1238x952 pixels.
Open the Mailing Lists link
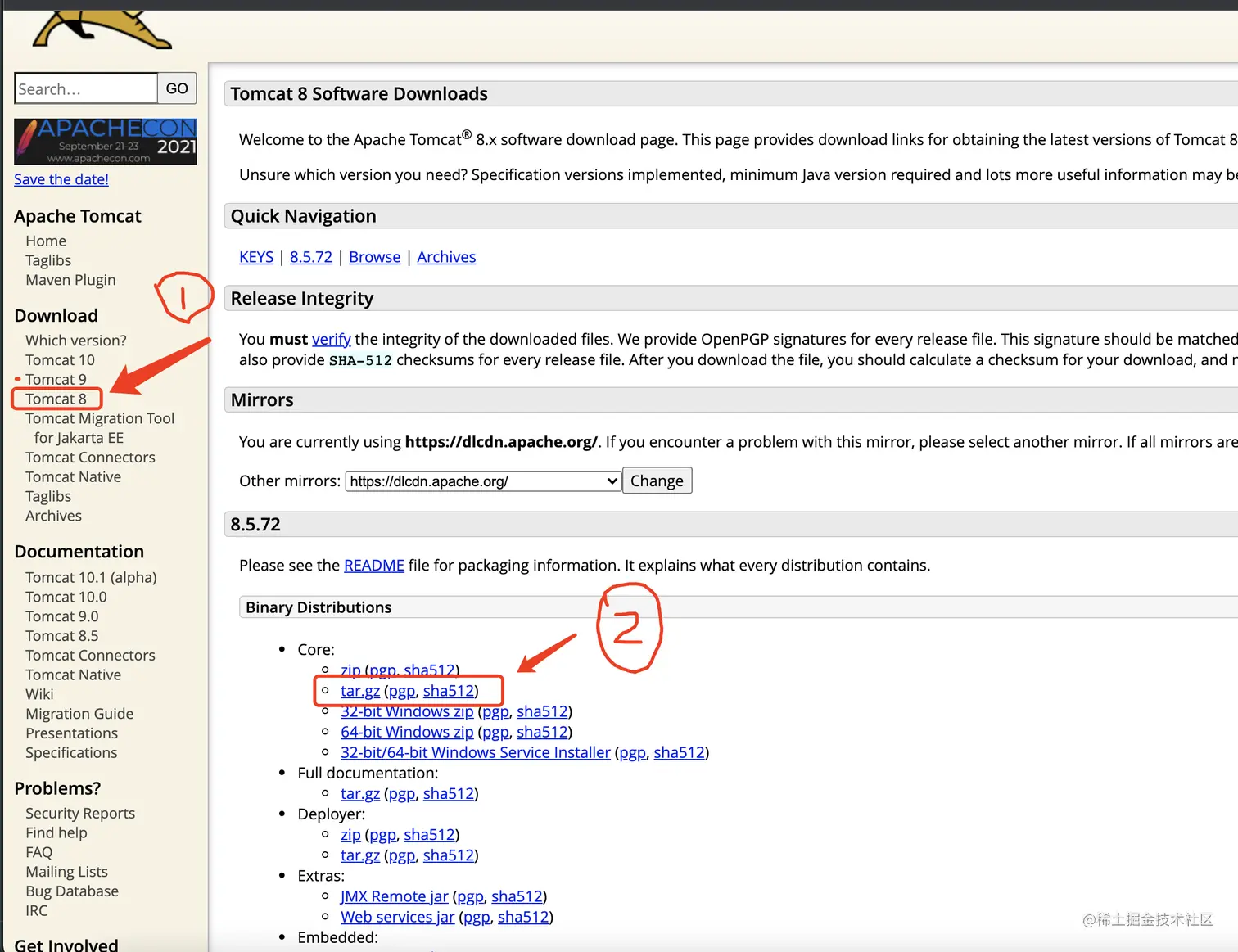(66, 872)
